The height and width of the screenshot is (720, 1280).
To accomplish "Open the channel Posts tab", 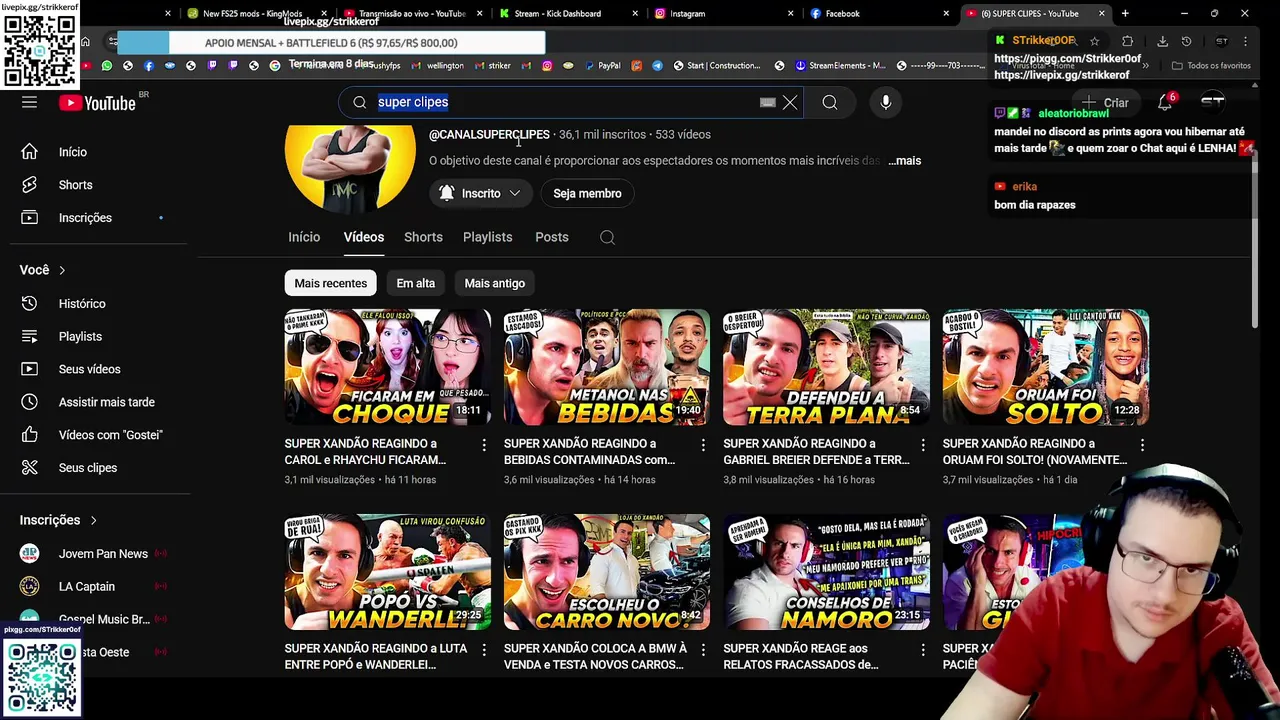I will coord(551,237).
